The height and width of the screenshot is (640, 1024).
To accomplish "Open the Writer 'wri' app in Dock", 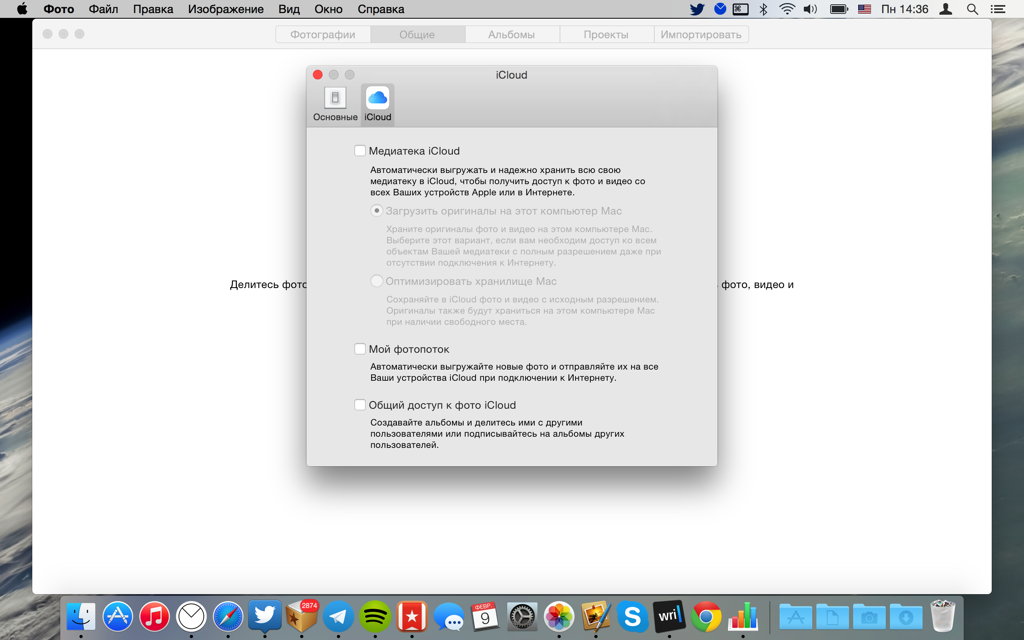I will [x=669, y=616].
